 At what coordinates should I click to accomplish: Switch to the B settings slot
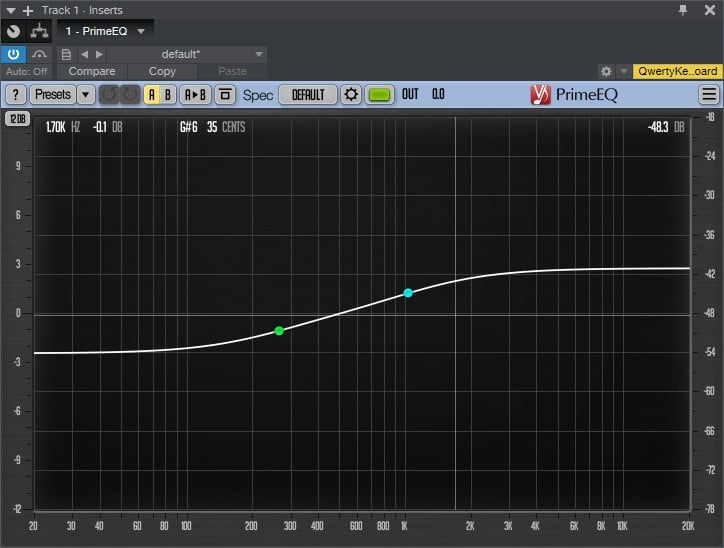pyautogui.click(x=168, y=95)
